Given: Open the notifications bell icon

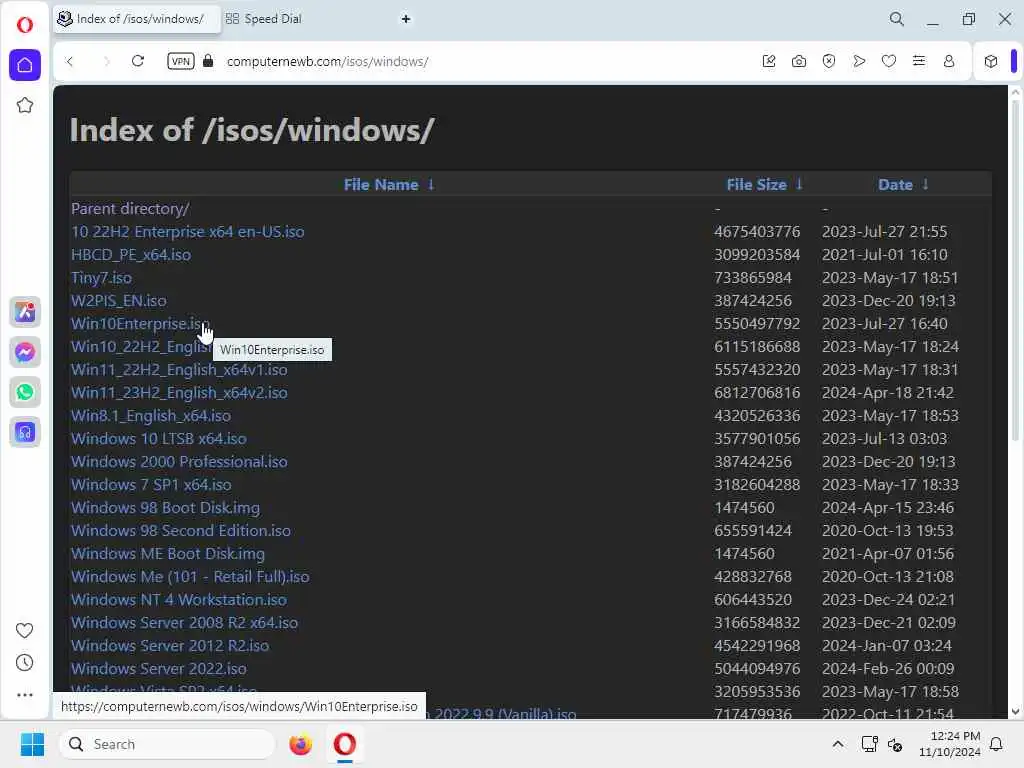Looking at the screenshot, I should [996, 744].
